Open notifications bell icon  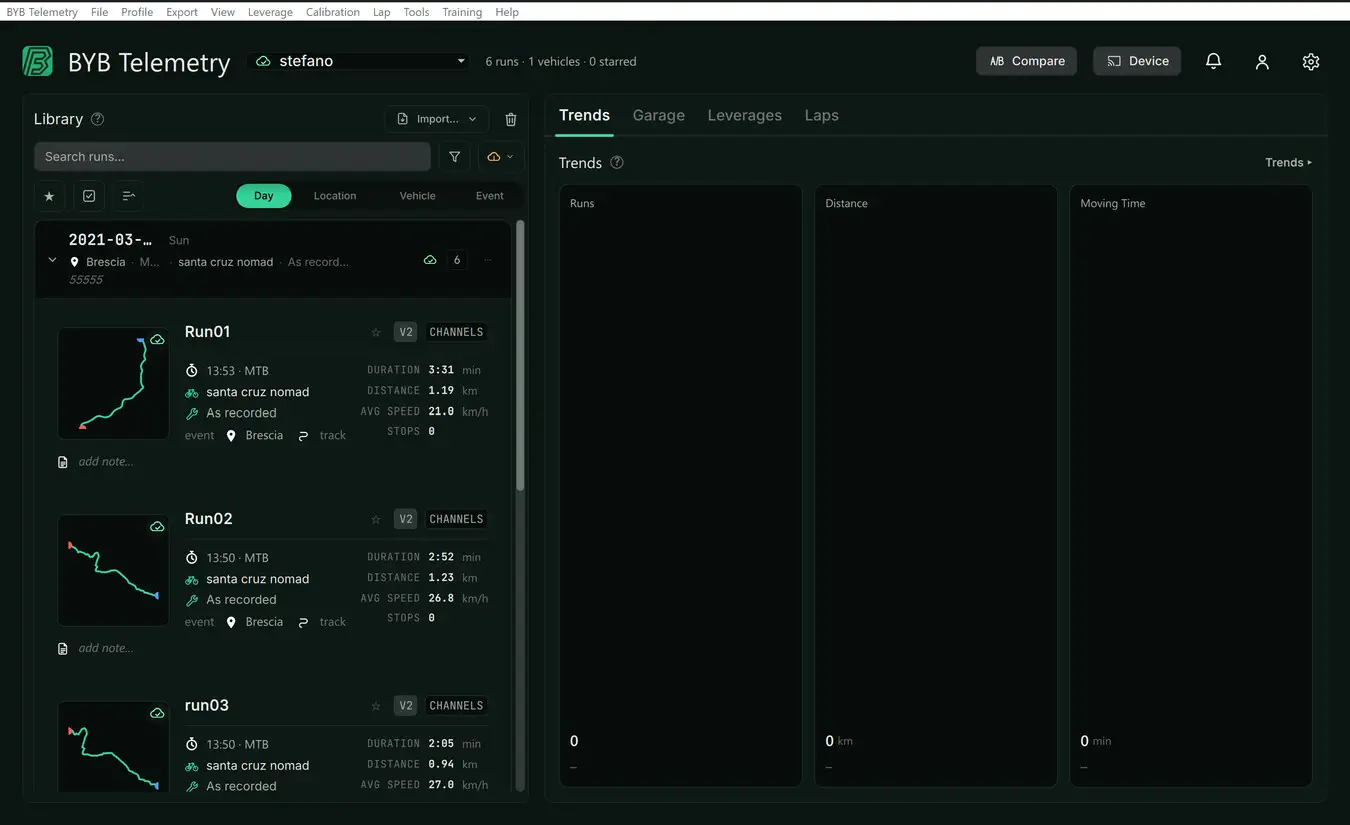(1213, 61)
